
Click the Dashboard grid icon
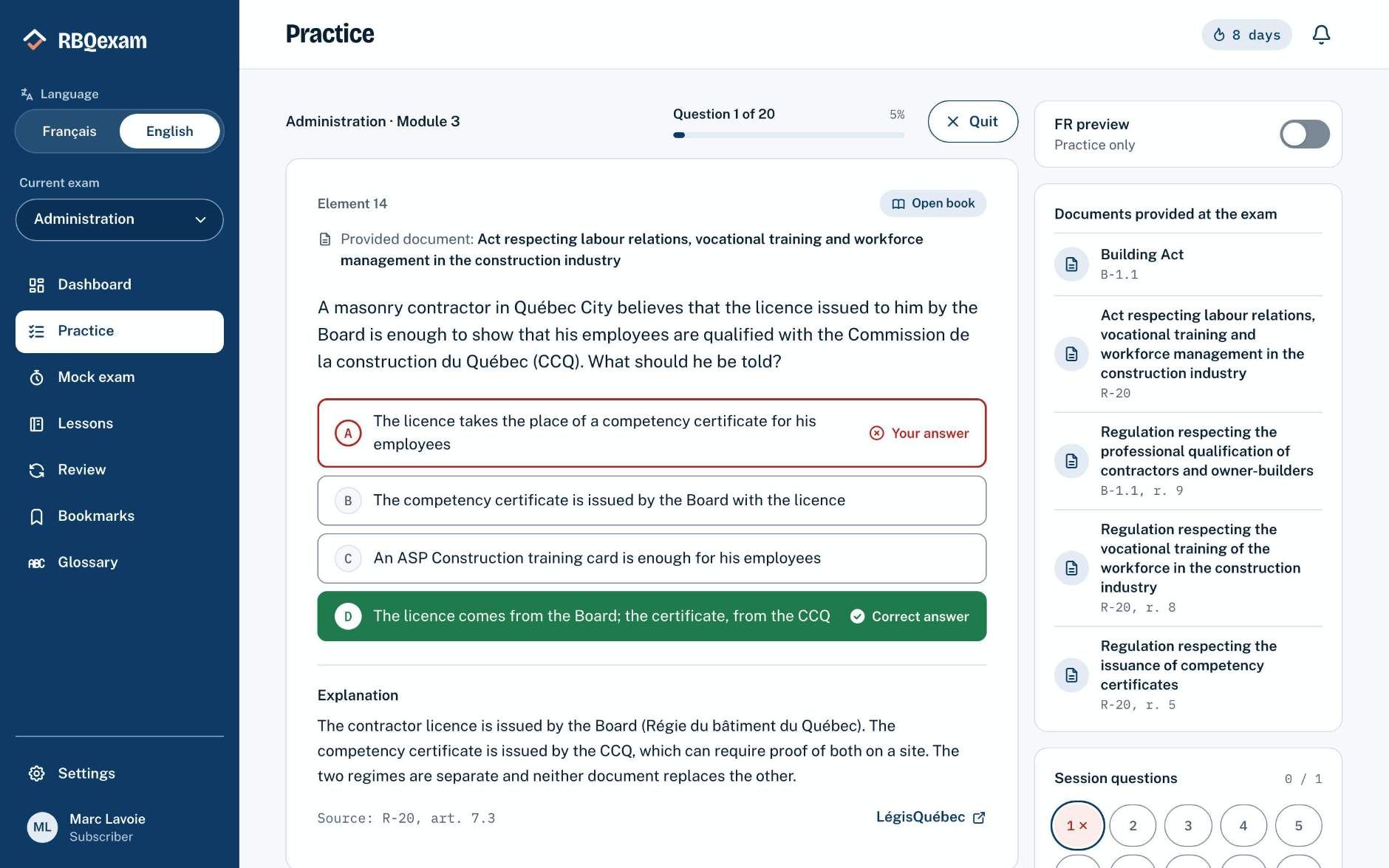point(36,285)
